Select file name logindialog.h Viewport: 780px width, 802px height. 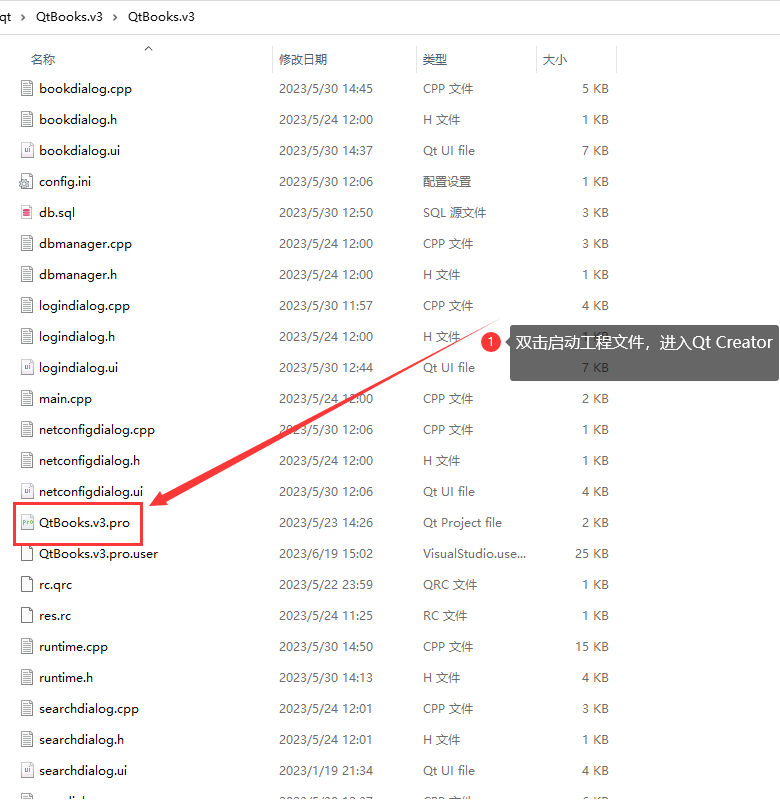pos(77,337)
